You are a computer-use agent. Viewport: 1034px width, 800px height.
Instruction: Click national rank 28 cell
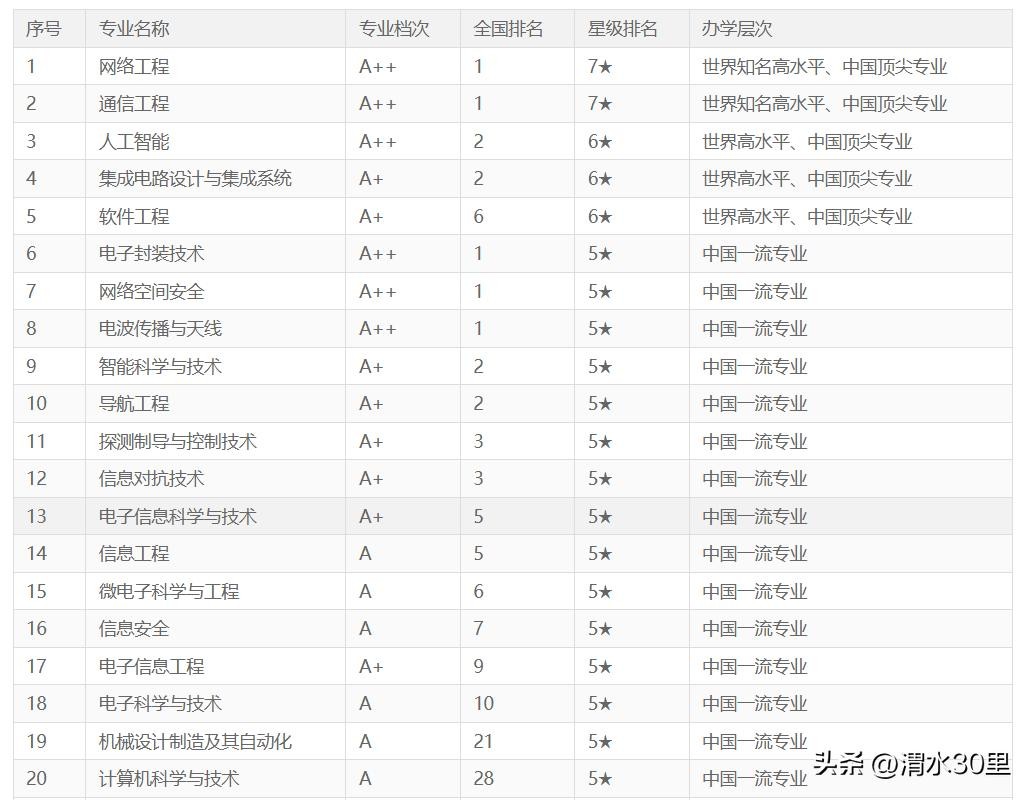point(483,779)
